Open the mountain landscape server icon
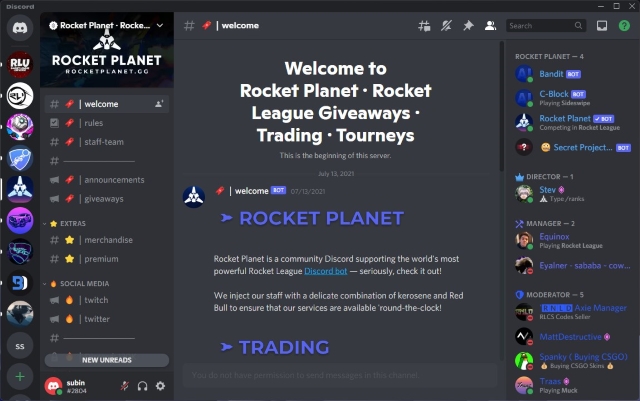Screen dimensions: 640x401 point(20,314)
